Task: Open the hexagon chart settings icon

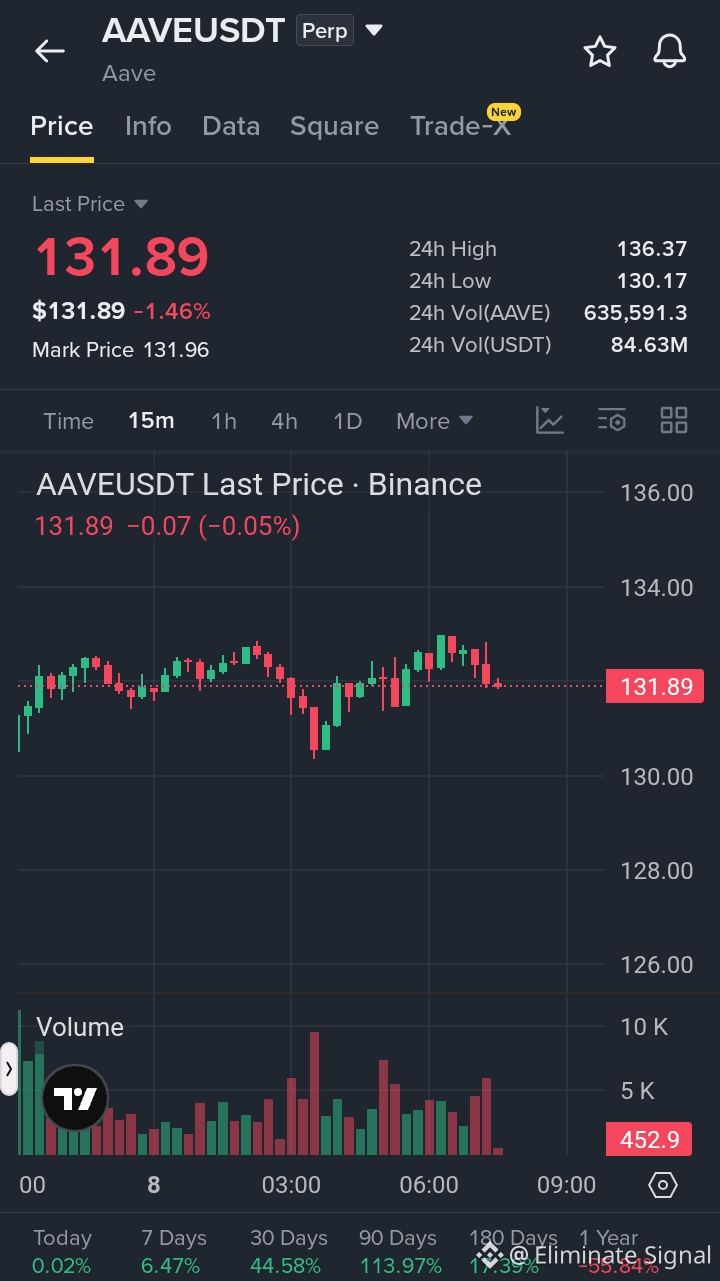Action: pyautogui.click(x=663, y=1185)
